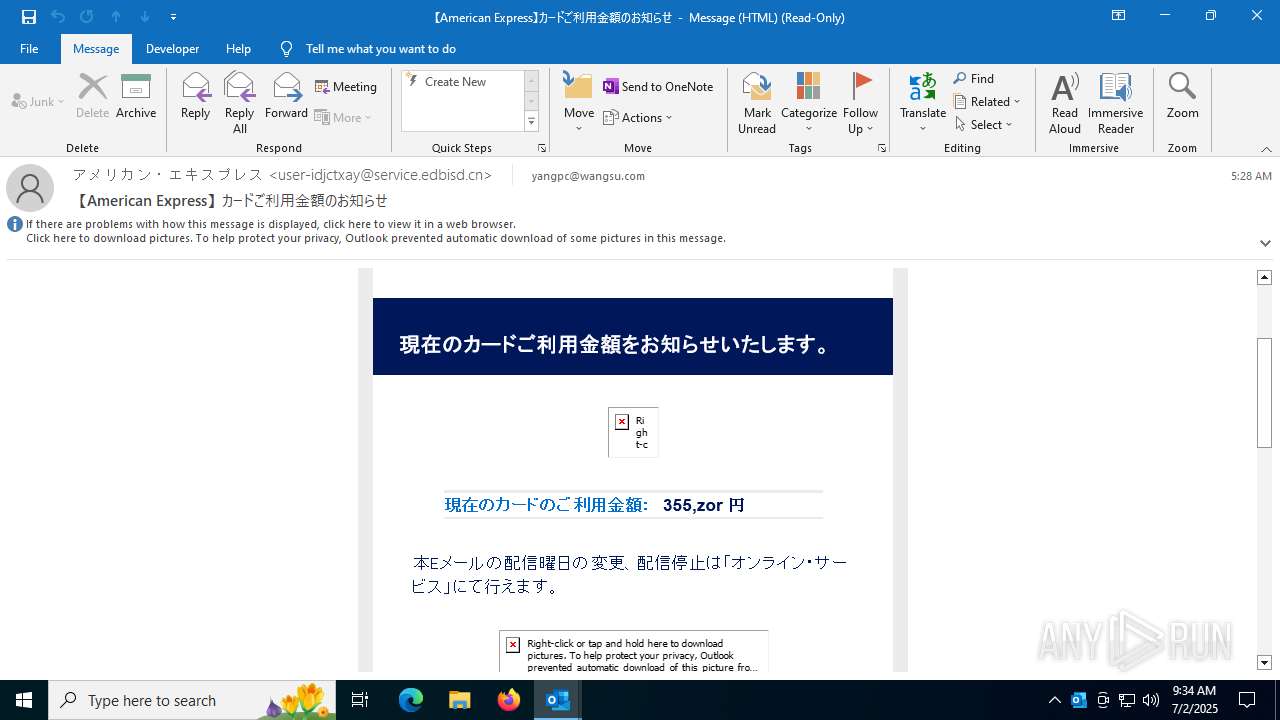
Task: Show hidden system tray icons
Action: pyautogui.click(x=1054, y=700)
